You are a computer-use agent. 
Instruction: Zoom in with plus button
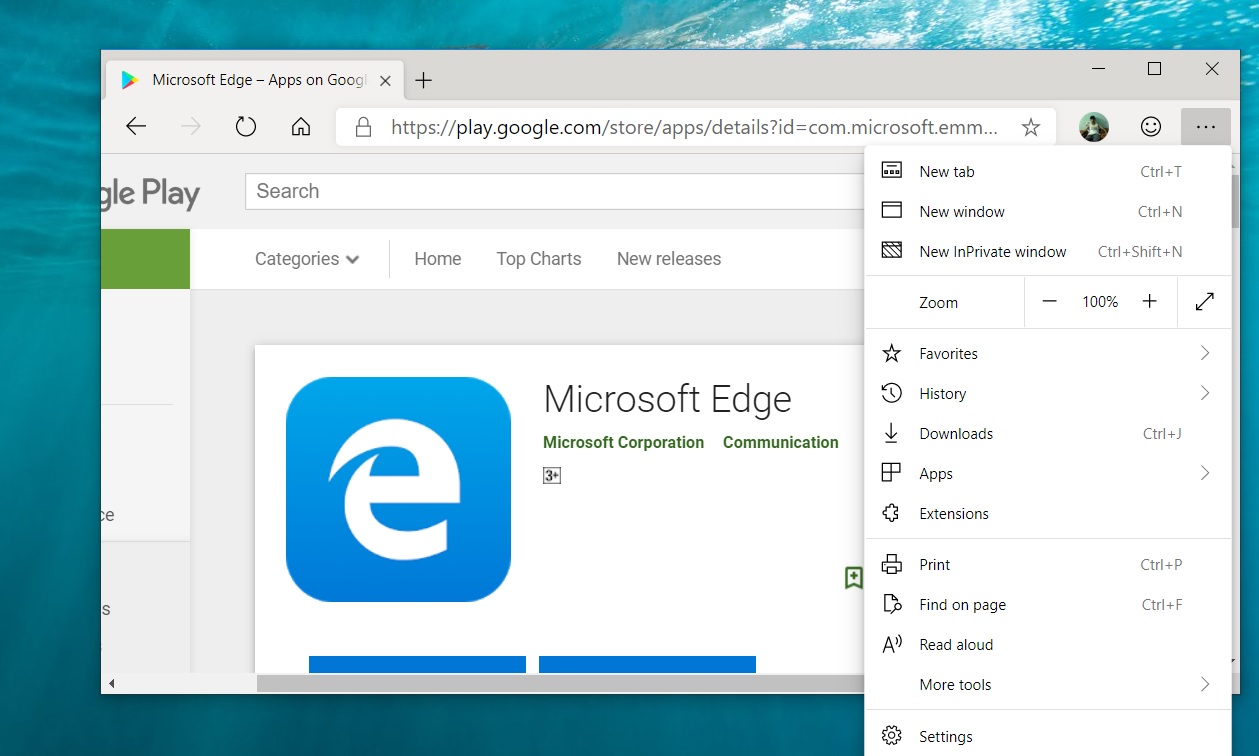(1150, 301)
